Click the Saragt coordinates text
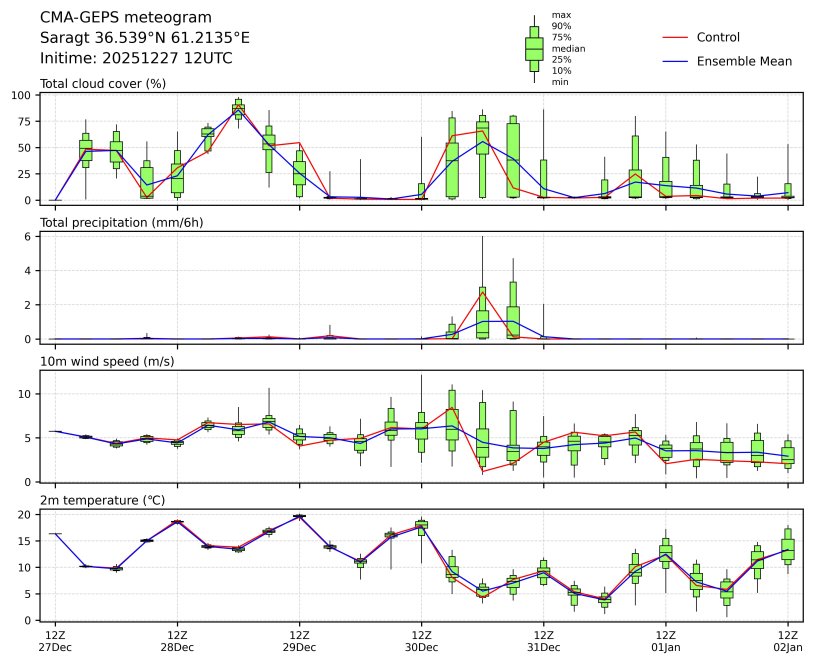Screen dimensions: 814x664 coord(144,38)
